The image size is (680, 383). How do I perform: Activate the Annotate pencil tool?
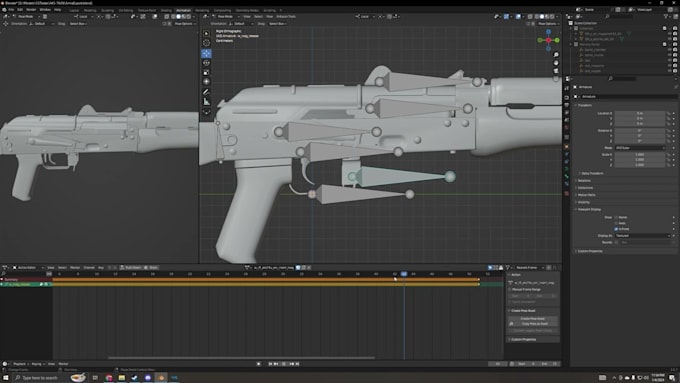click(206, 92)
